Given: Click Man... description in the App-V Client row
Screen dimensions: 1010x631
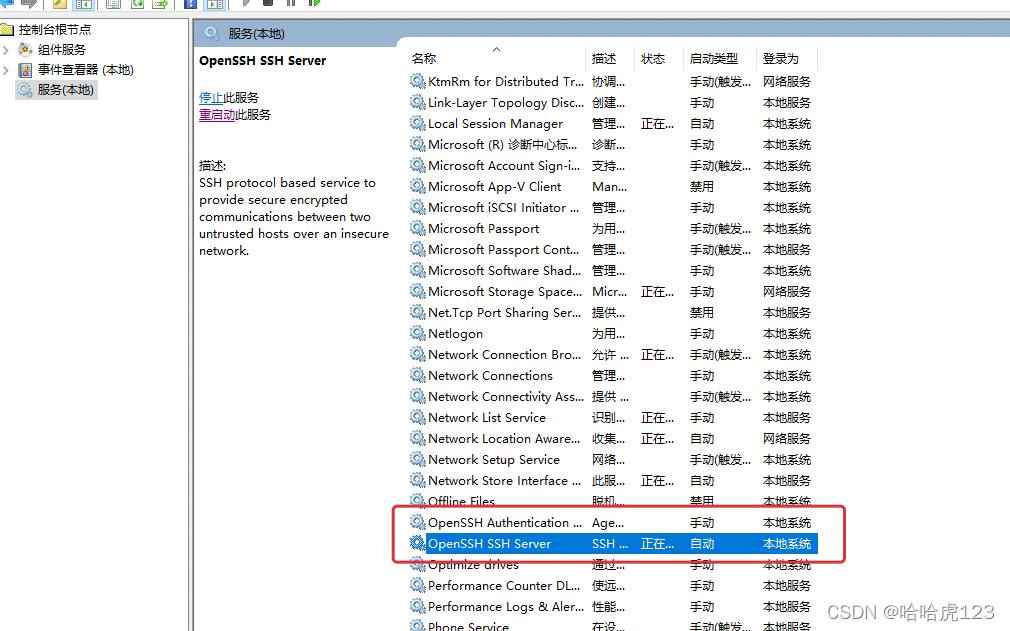Looking at the screenshot, I should tap(609, 186).
